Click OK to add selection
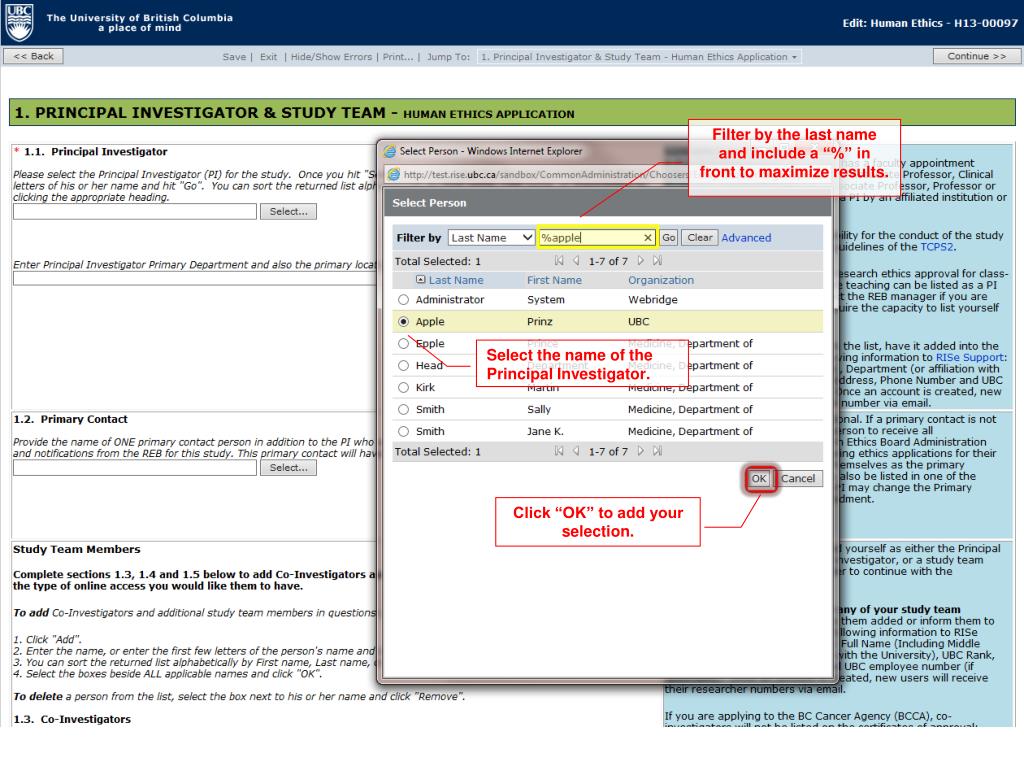This screenshot has width=1024, height=768. pos(759,479)
